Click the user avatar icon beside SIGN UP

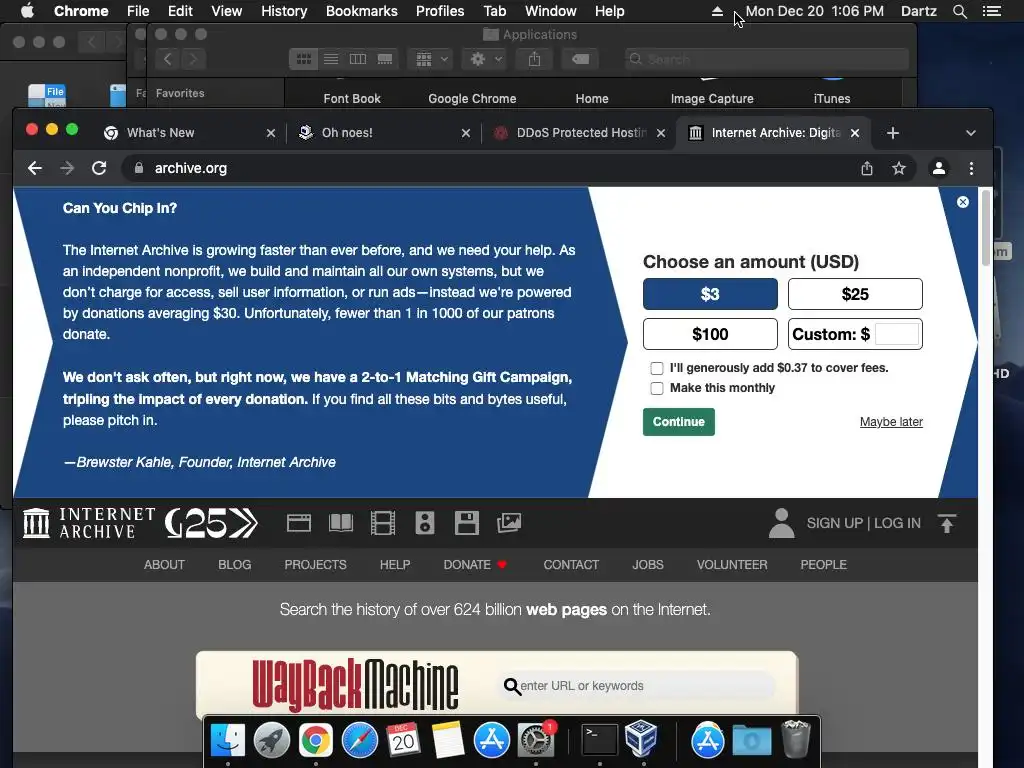tap(781, 523)
